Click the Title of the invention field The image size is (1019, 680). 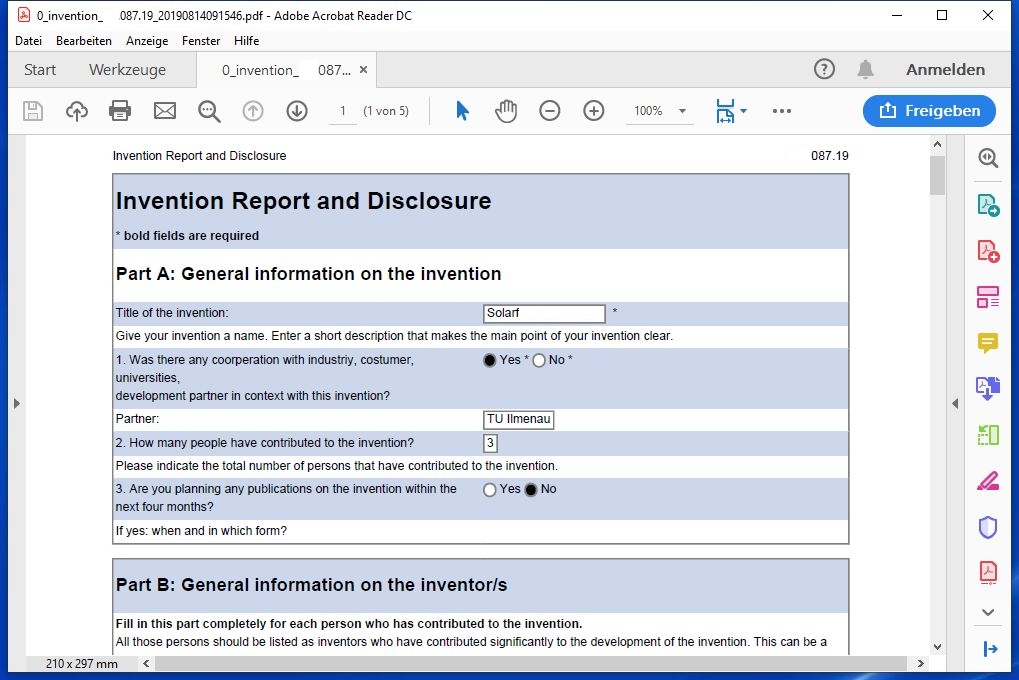pos(545,313)
